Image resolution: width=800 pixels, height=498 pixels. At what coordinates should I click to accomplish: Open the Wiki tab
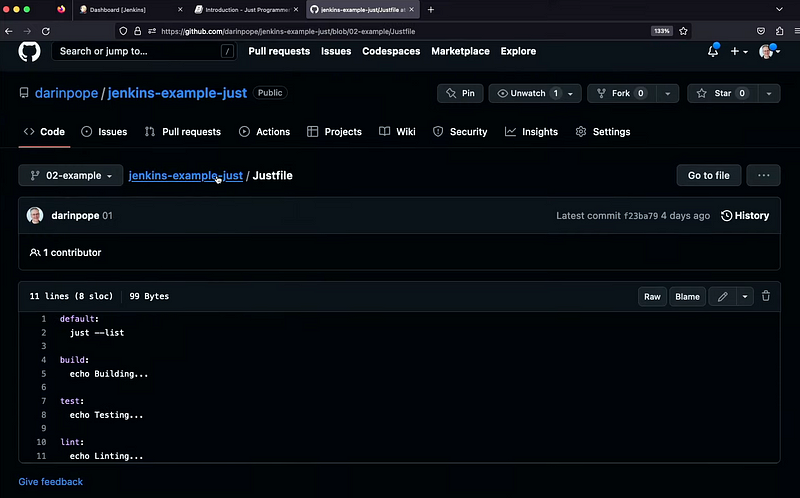coord(397,132)
